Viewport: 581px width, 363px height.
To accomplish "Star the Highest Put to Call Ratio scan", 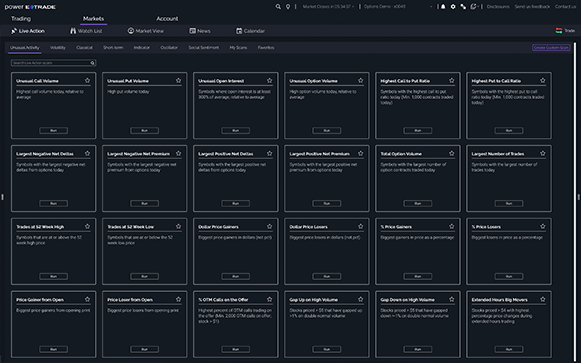I will point(543,80).
